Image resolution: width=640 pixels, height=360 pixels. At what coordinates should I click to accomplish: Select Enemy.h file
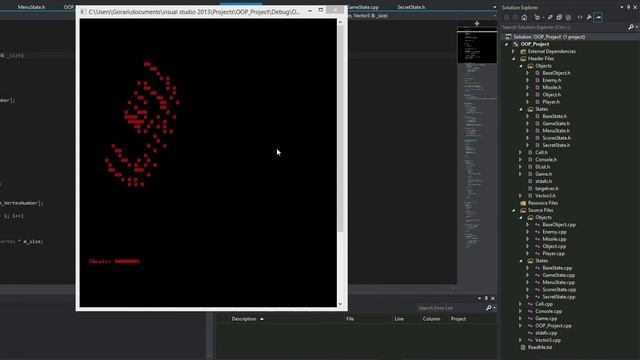pyautogui.click(x=551, y=80)
